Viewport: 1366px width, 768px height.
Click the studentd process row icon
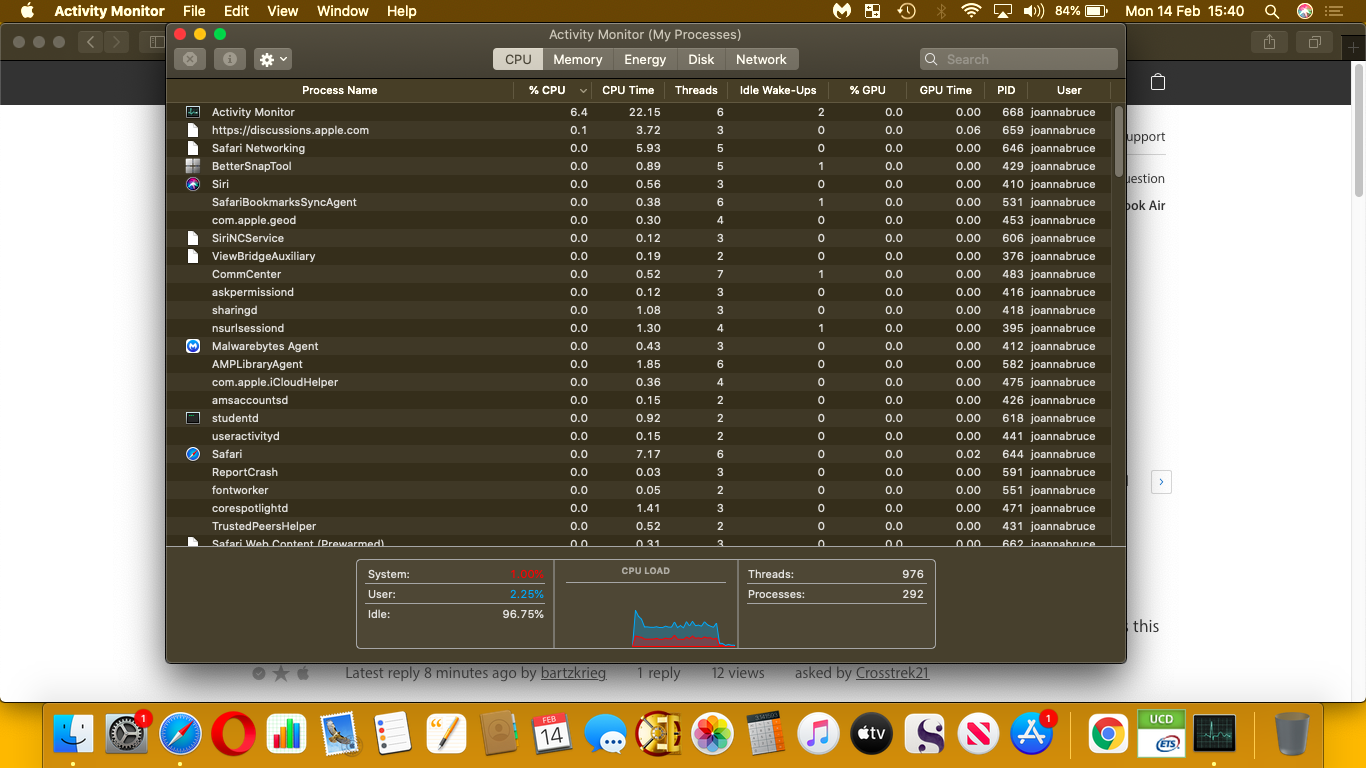193,418
